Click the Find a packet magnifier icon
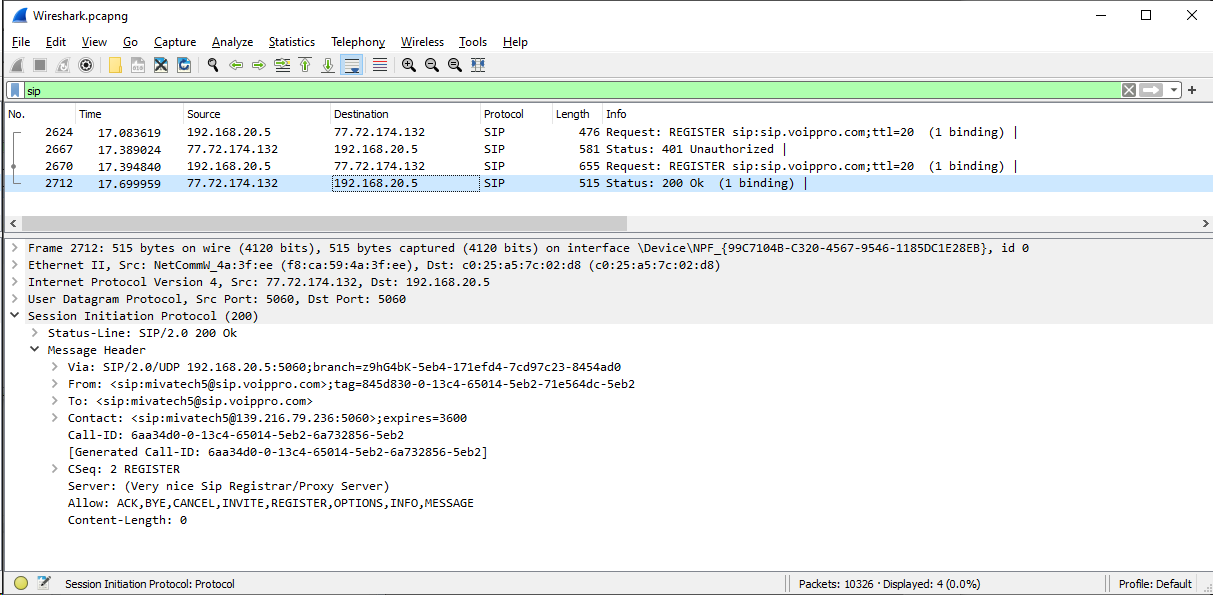The image size is (1213, 595). [213, 65]
